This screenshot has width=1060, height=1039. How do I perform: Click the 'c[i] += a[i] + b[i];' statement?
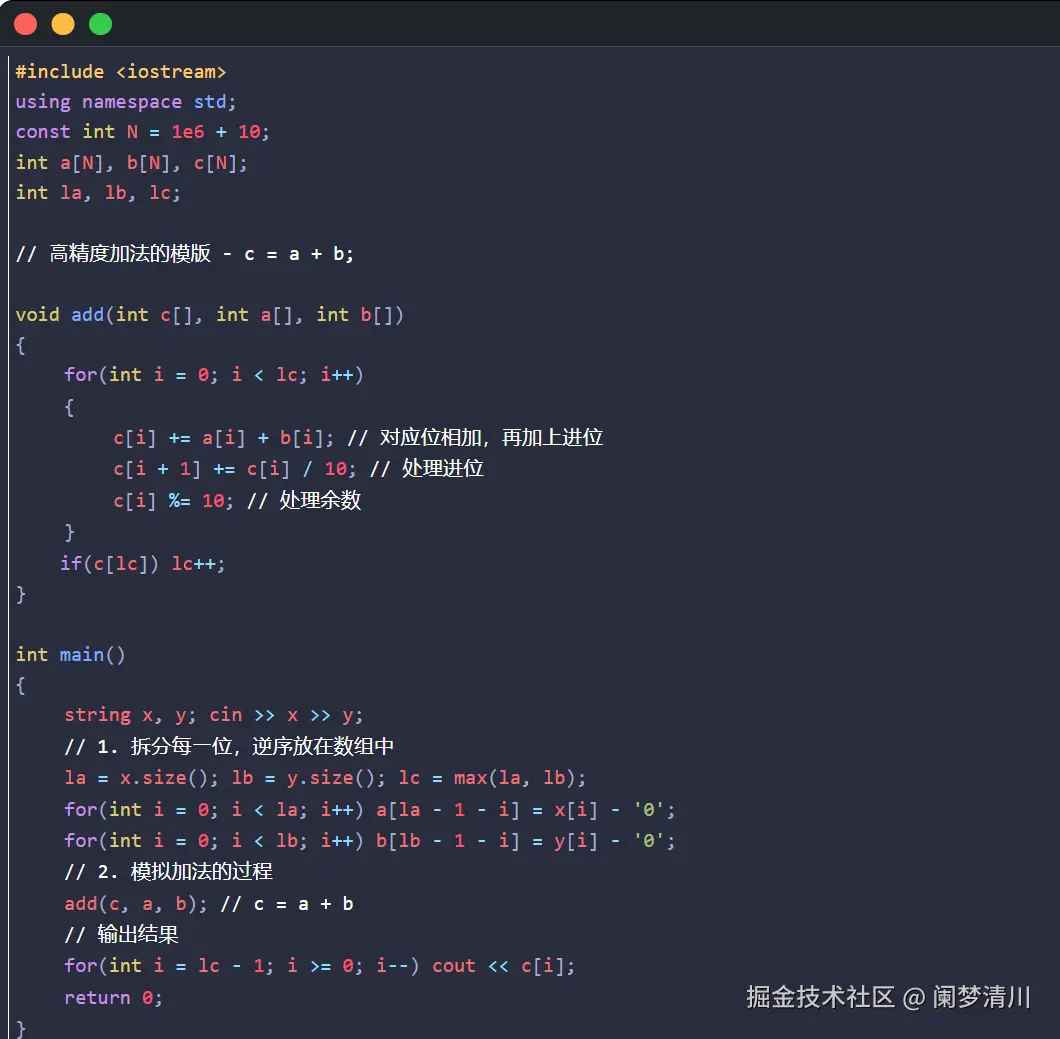pos(224,438)
